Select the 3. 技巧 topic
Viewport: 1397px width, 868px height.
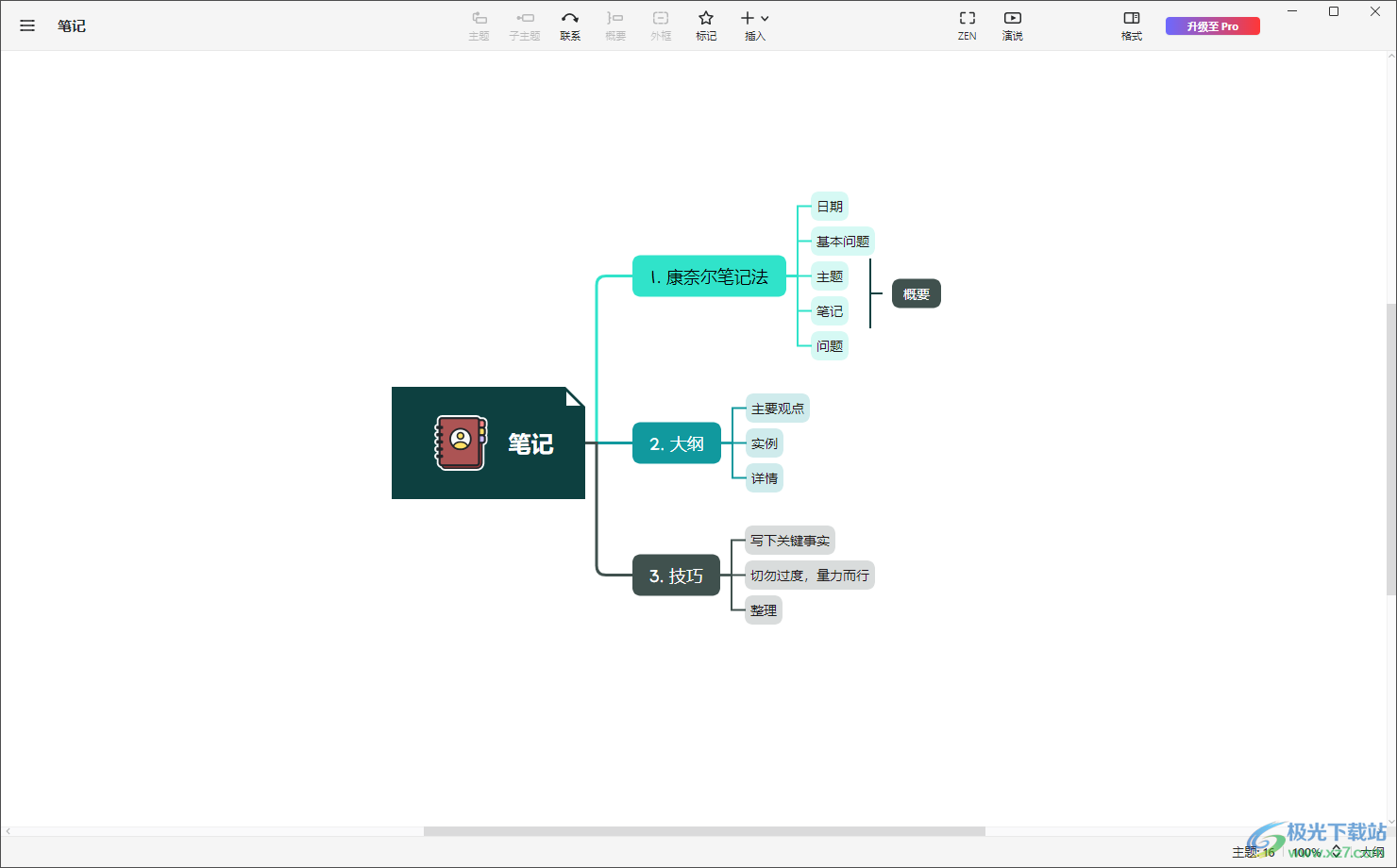pyautogui.click(x=676, y=576)
